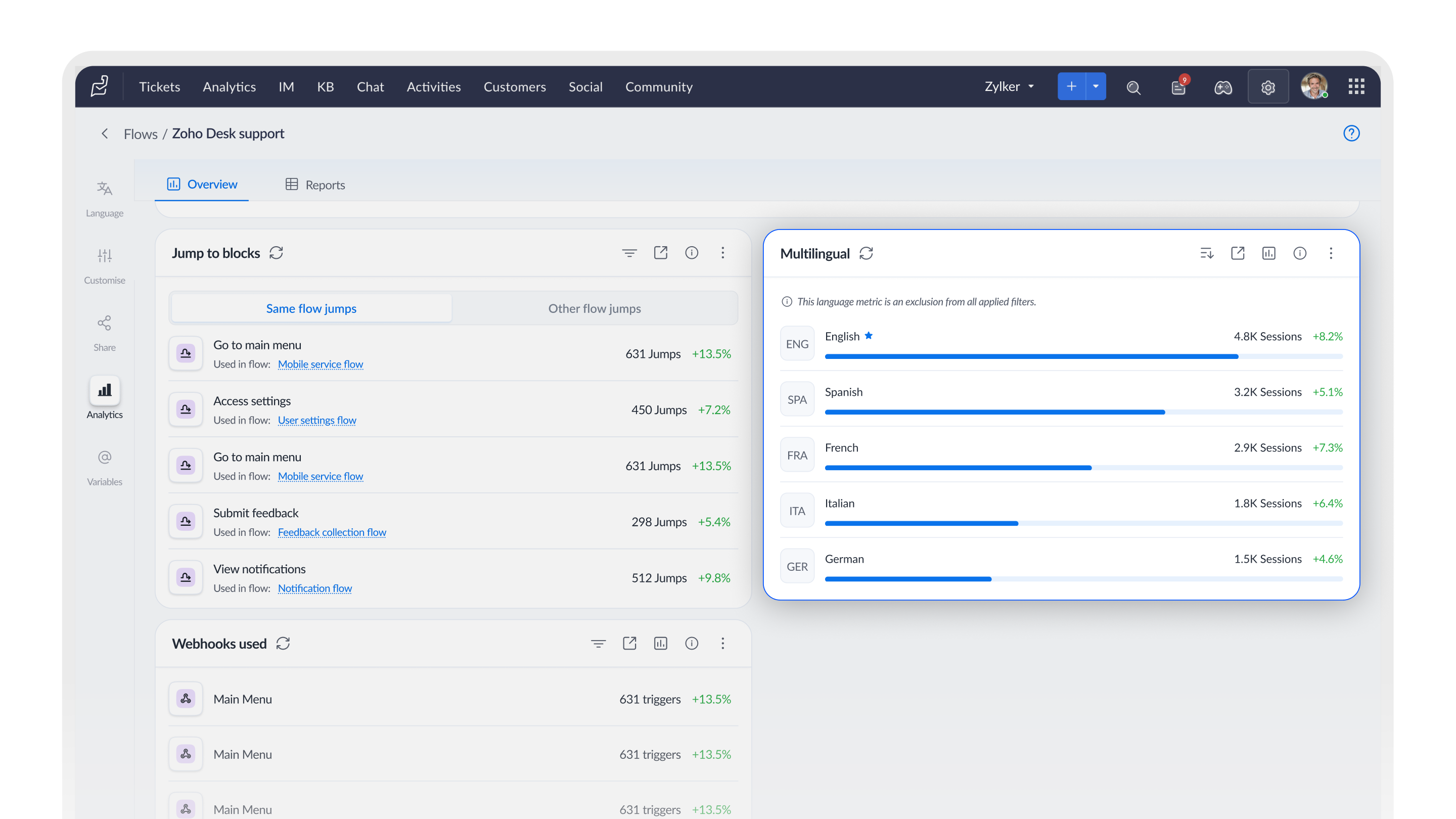Open the IM module

point(286,86)
